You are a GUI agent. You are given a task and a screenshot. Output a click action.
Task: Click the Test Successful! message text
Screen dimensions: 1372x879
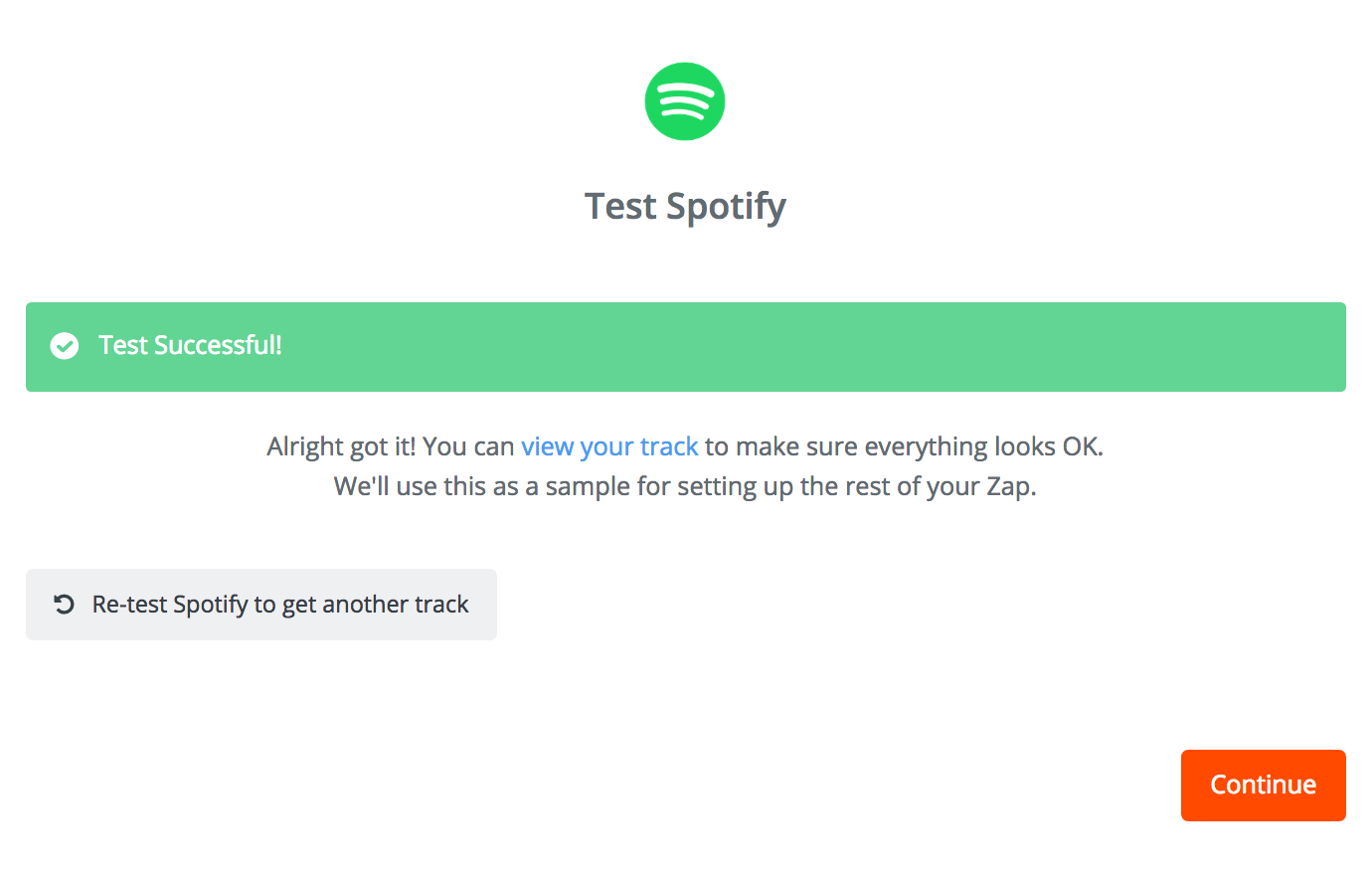(x=190, y=345)
